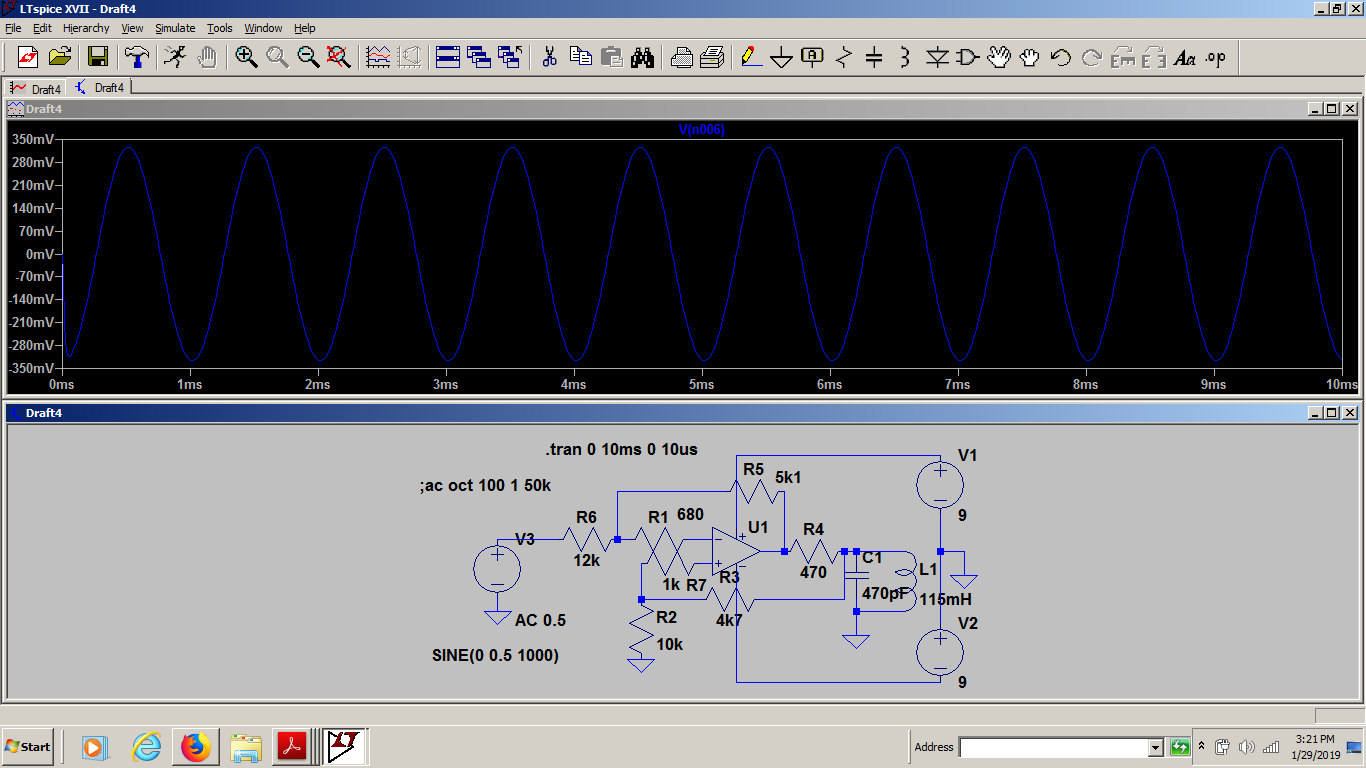This screenshot has width=1366, height=768.
Task: Click the 115mH inductor value
Action: coord(946,600)
